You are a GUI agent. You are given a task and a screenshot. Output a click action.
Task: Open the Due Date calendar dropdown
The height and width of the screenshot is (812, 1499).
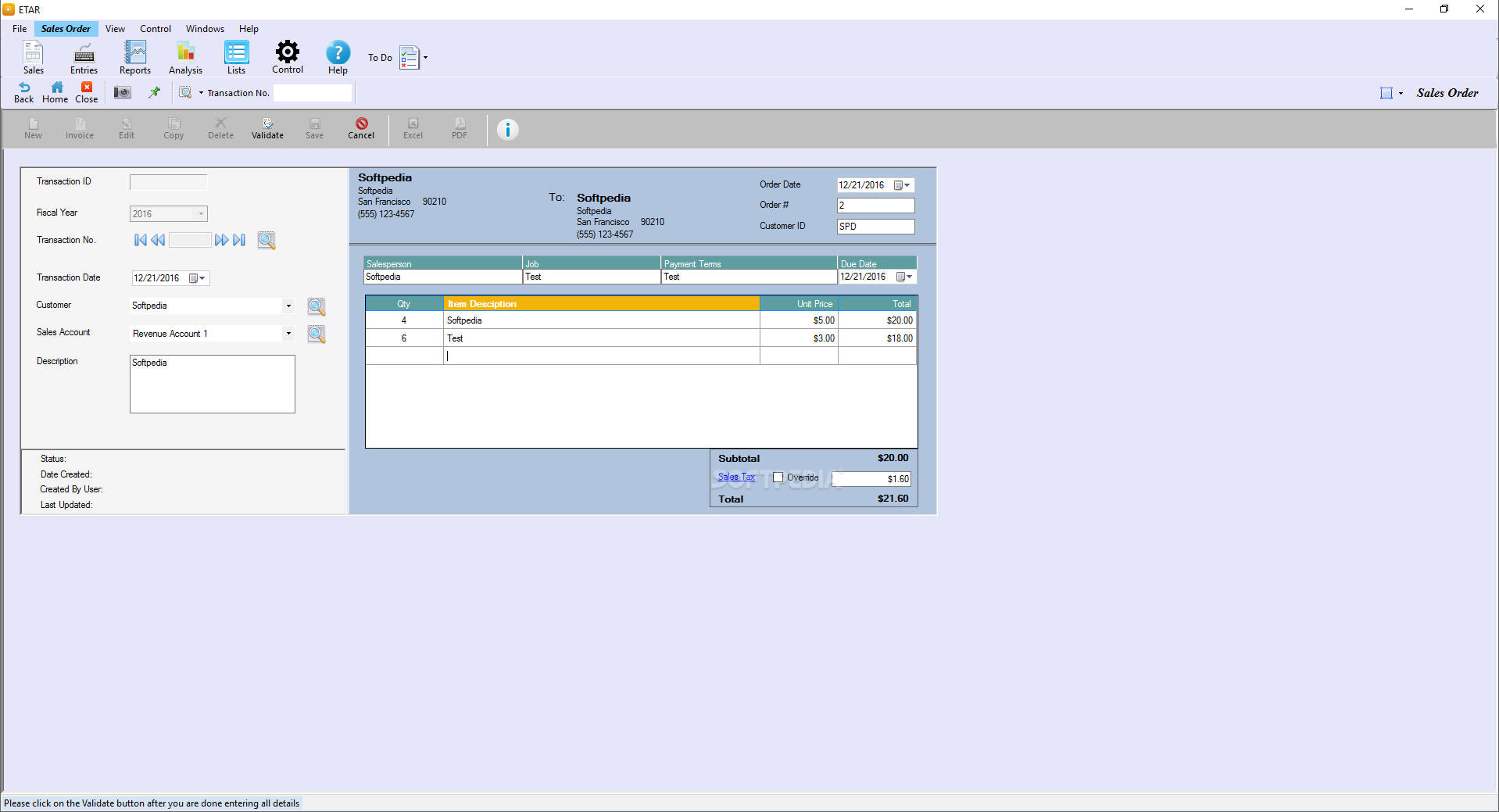pyautogui.click(x=905, y=277)
